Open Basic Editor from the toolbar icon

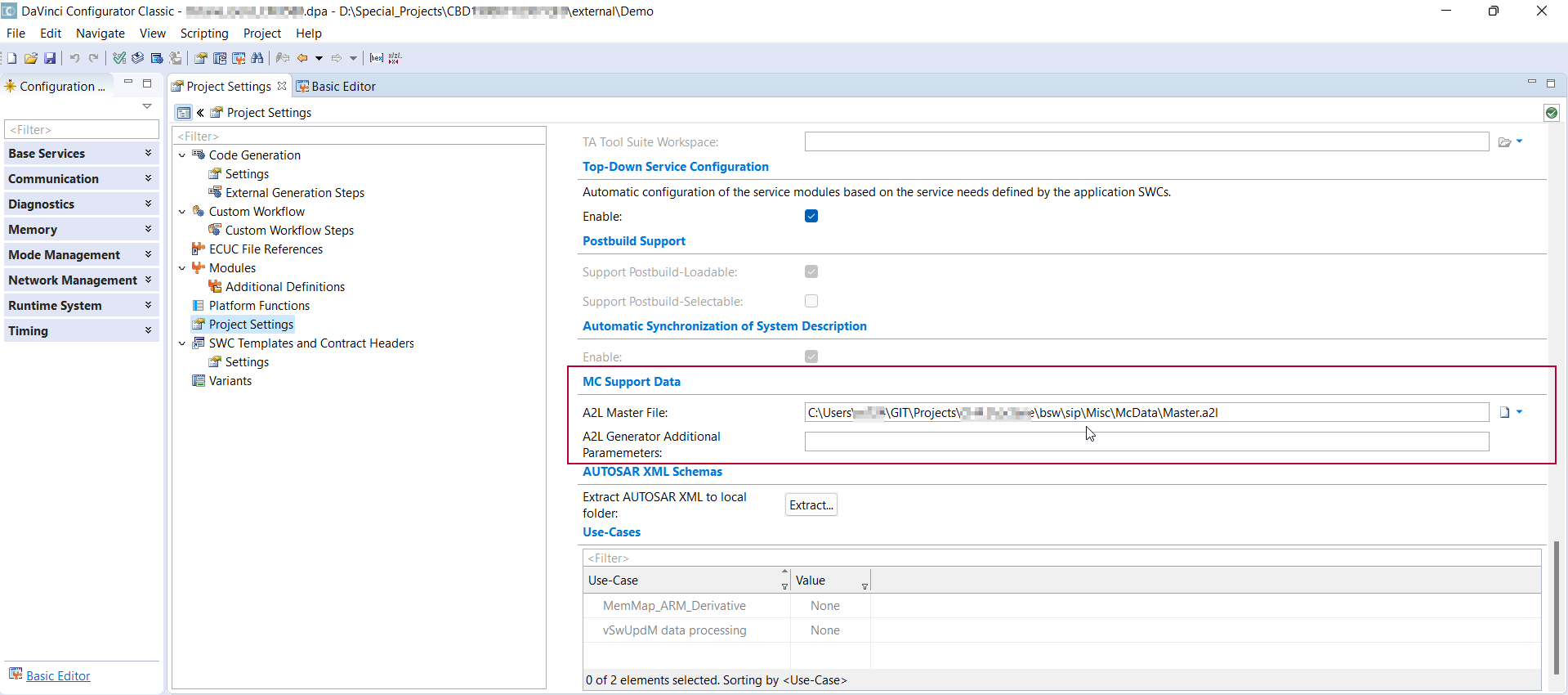[239, 58]
